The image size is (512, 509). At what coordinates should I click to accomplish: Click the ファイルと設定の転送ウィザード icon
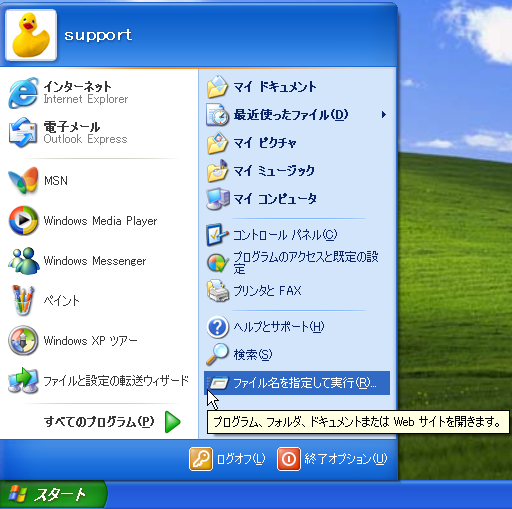[23, 380]
